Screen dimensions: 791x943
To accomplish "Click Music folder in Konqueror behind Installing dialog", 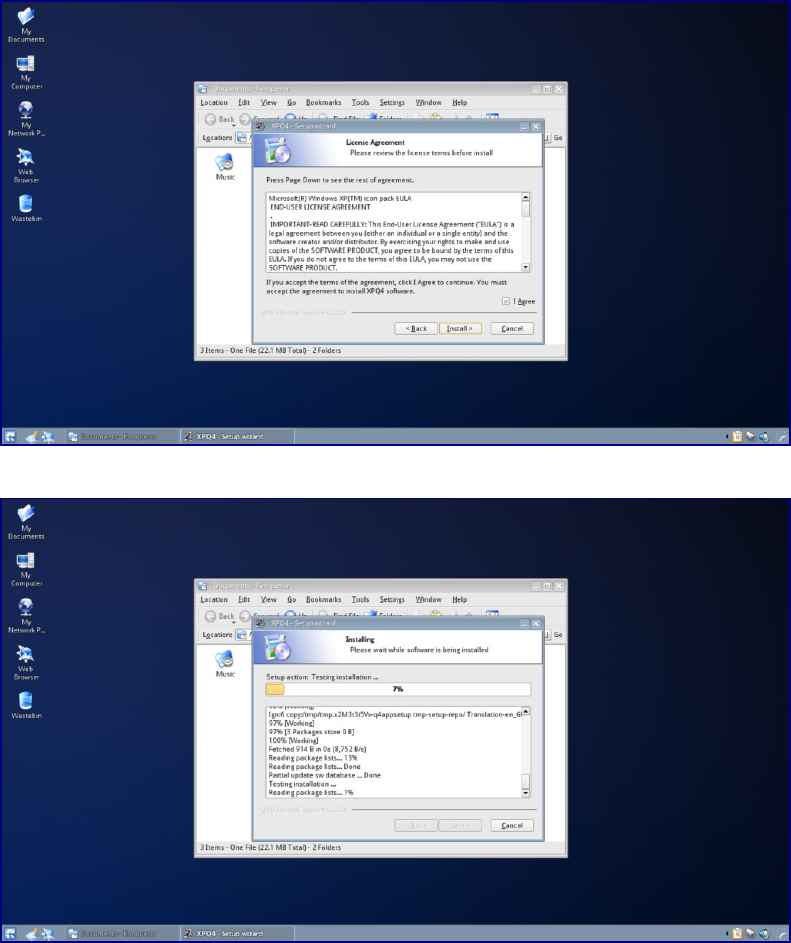I will click(x=225, y=663).
